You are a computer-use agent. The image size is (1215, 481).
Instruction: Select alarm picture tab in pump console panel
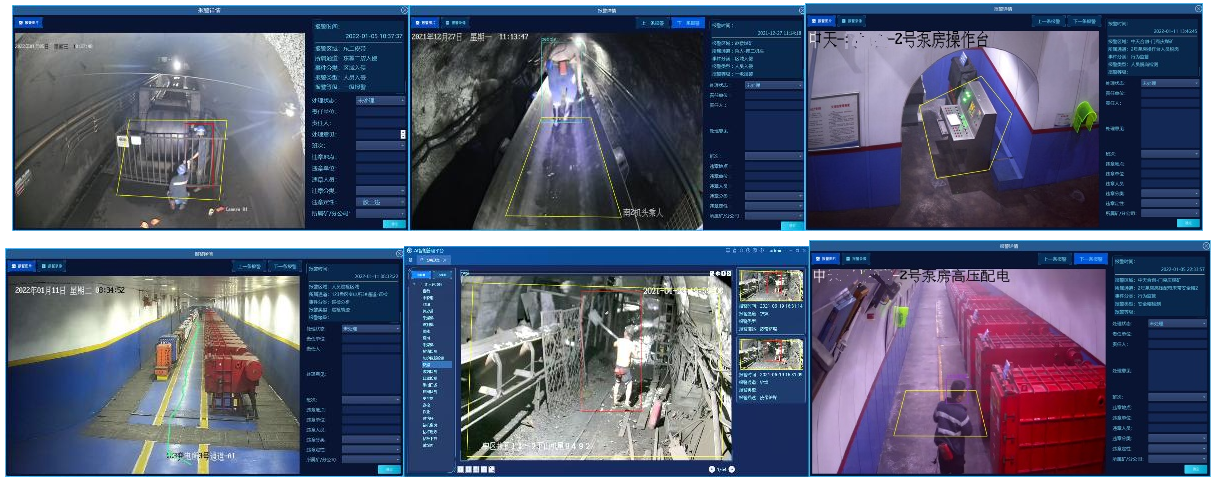point(824,20)
